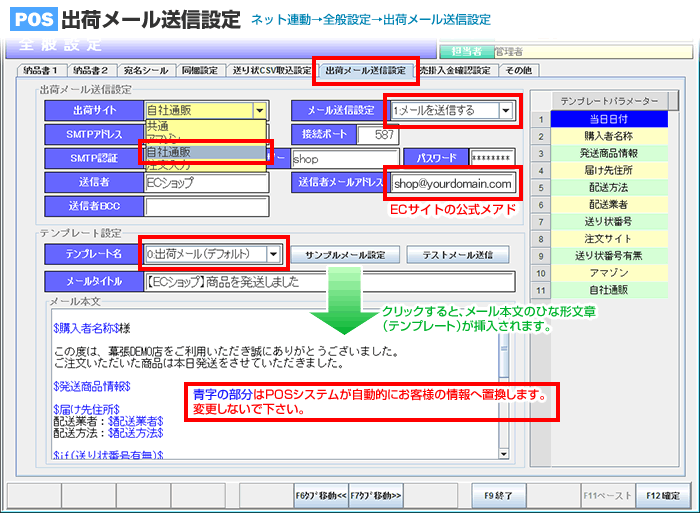Select the 購入者名称 template parameter
This screenshot has height=520, width=700.
(609, 136)
